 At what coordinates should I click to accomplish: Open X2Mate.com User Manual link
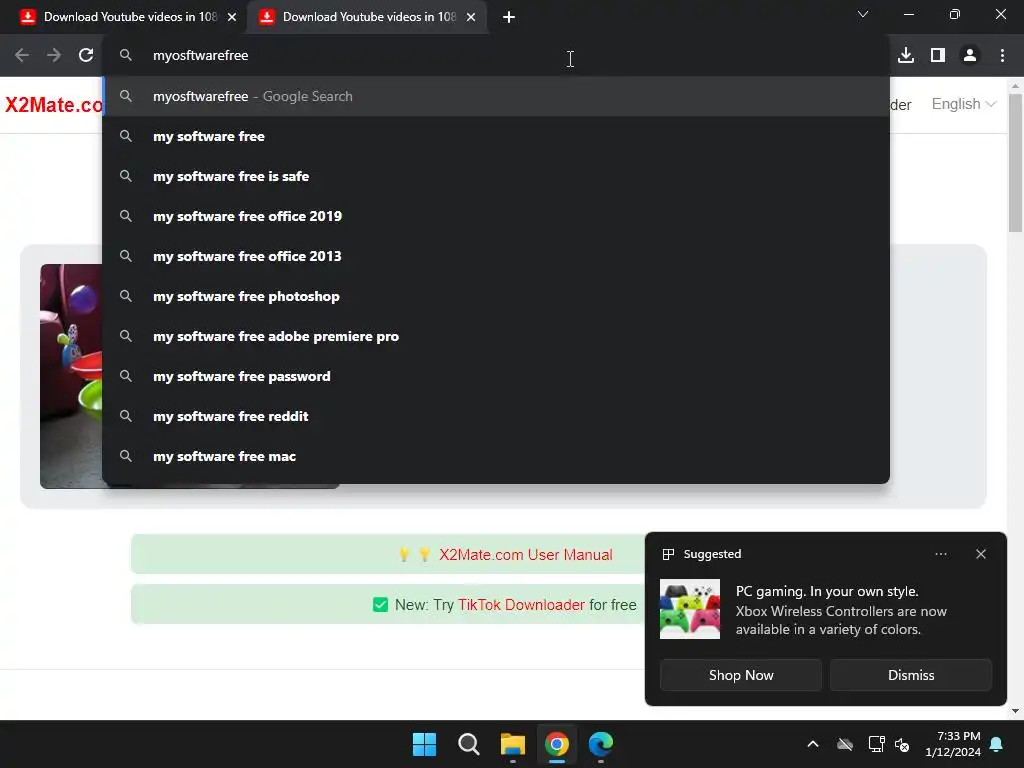click(525, 554)
